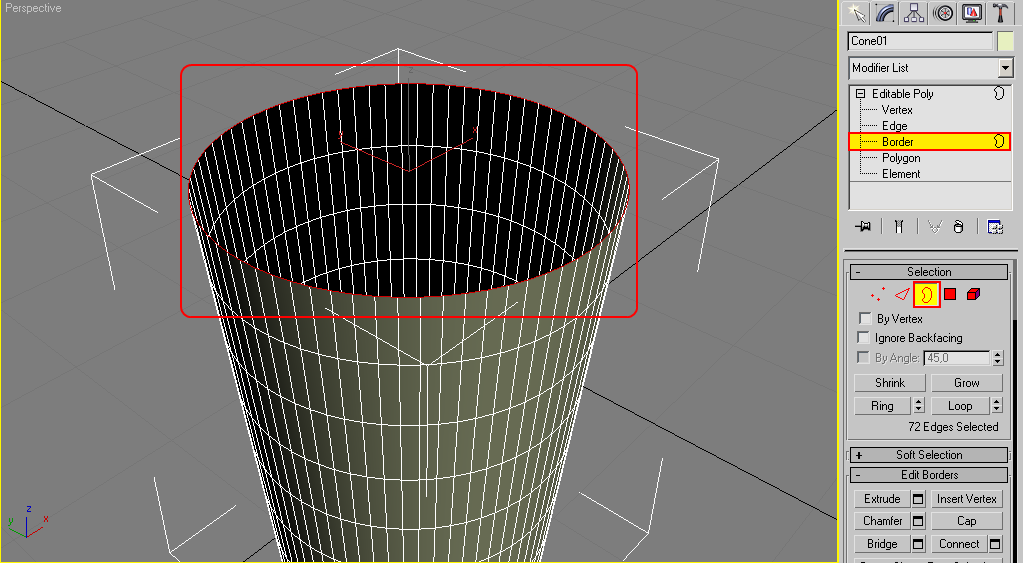This screenshot has height=563, width=1023.
Task: Click the Insert Vertex button
Action: pos(966,499)
